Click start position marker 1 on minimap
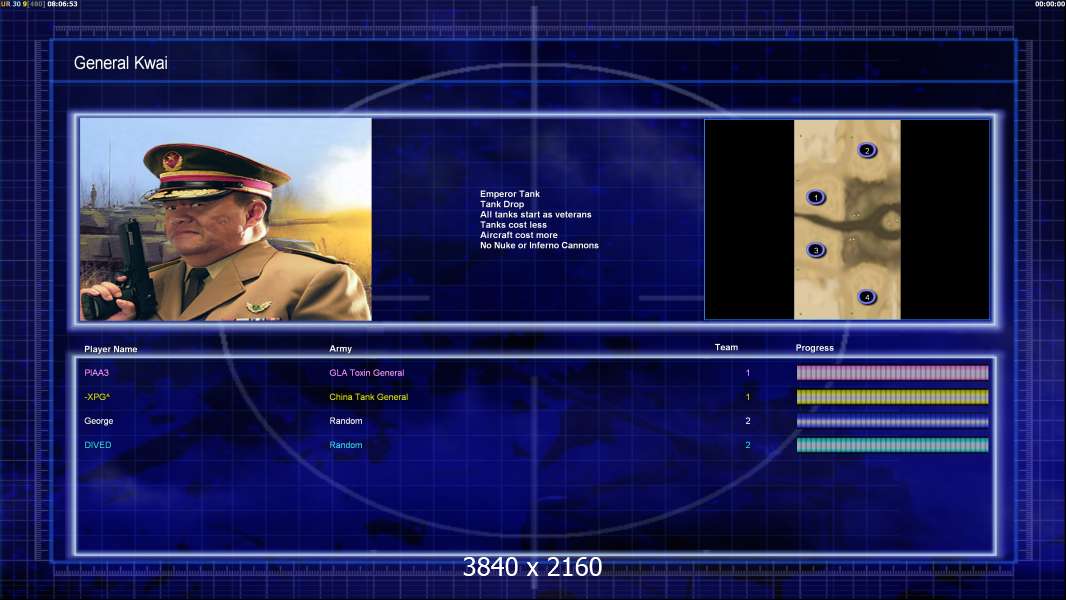 (x=816, y=198)
